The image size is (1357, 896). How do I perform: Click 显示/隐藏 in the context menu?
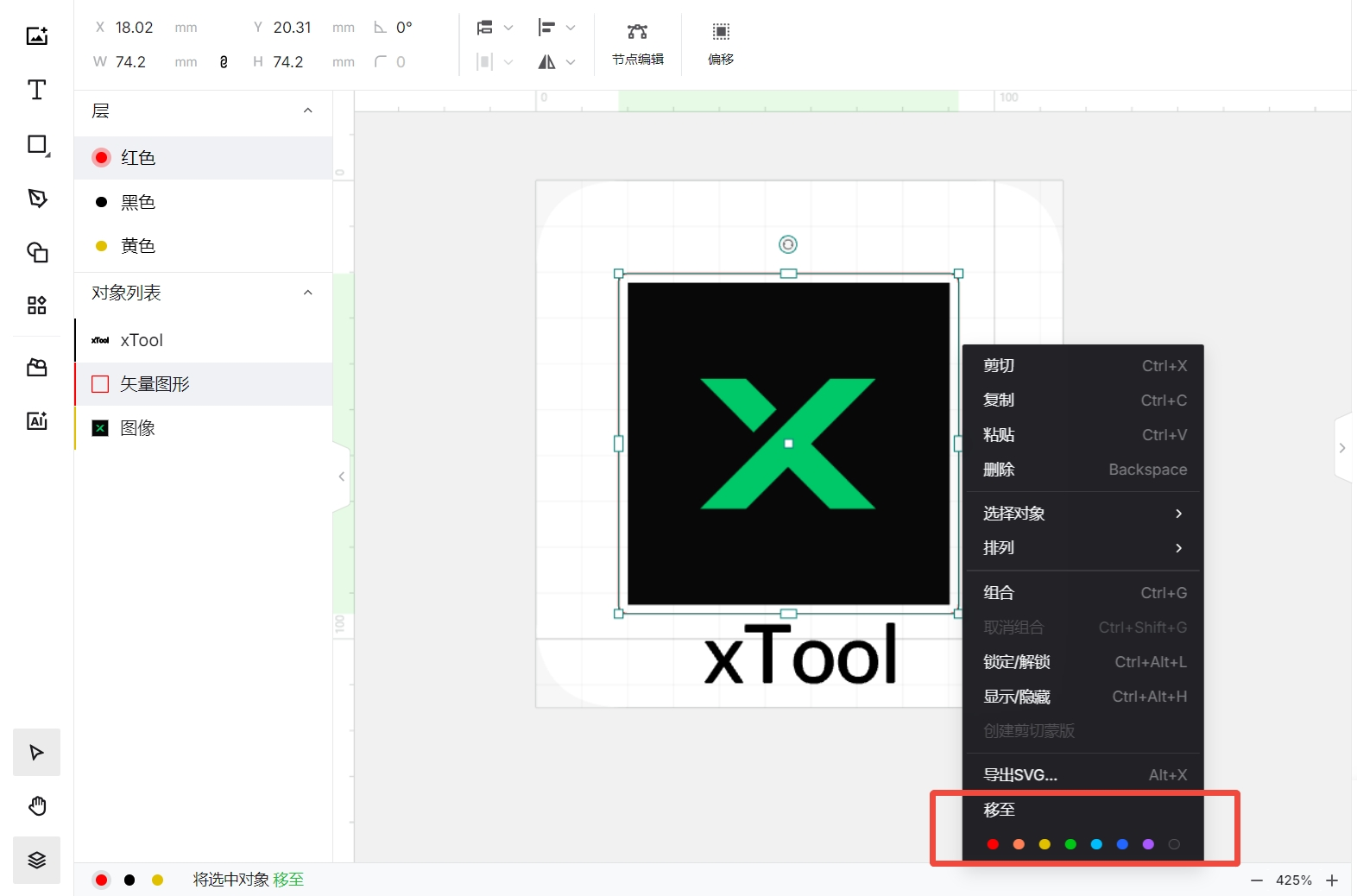pyautogui.click(x=1083, y=697)
